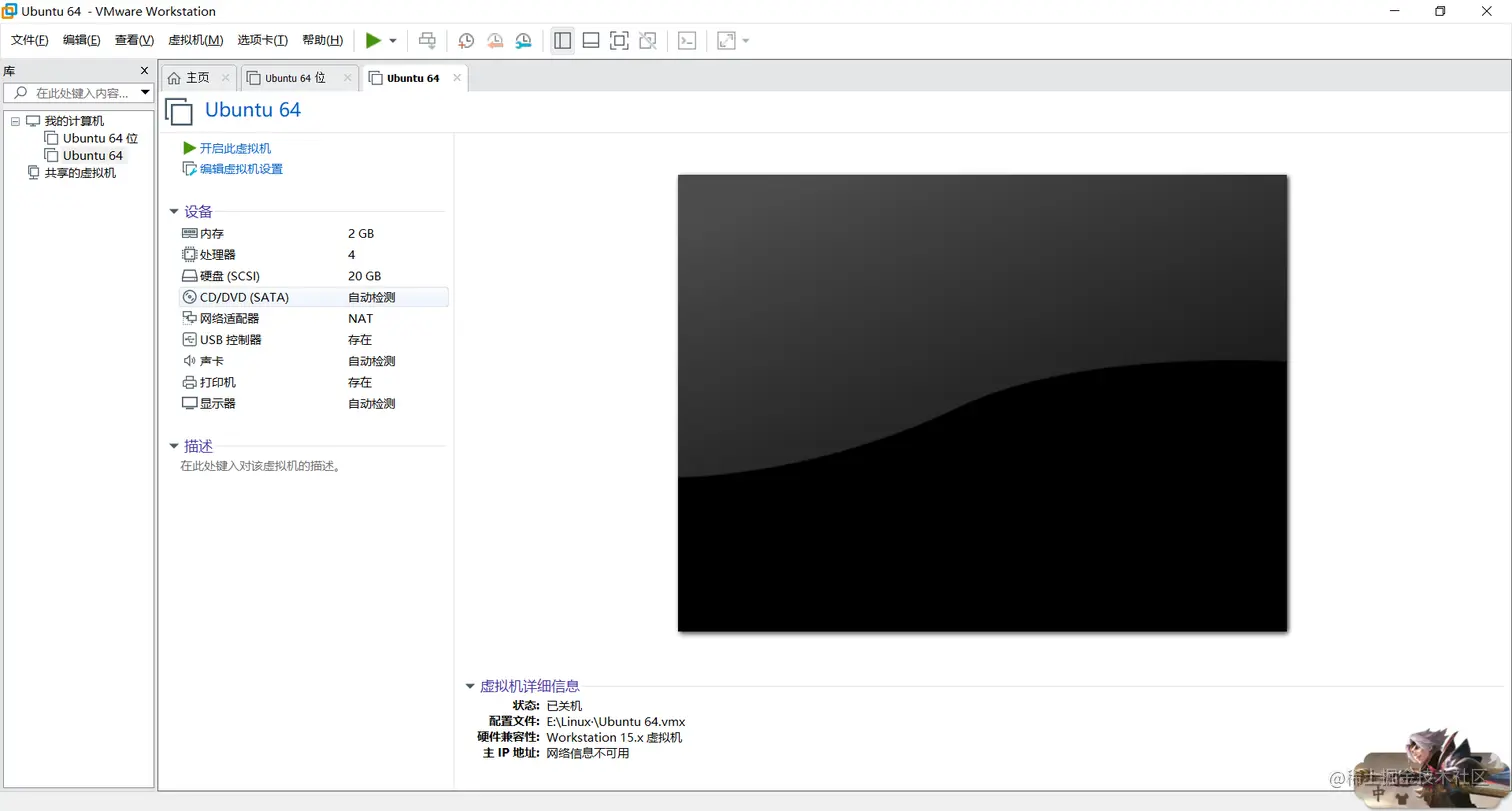Click the full screen mode icon

click(619, 40)
